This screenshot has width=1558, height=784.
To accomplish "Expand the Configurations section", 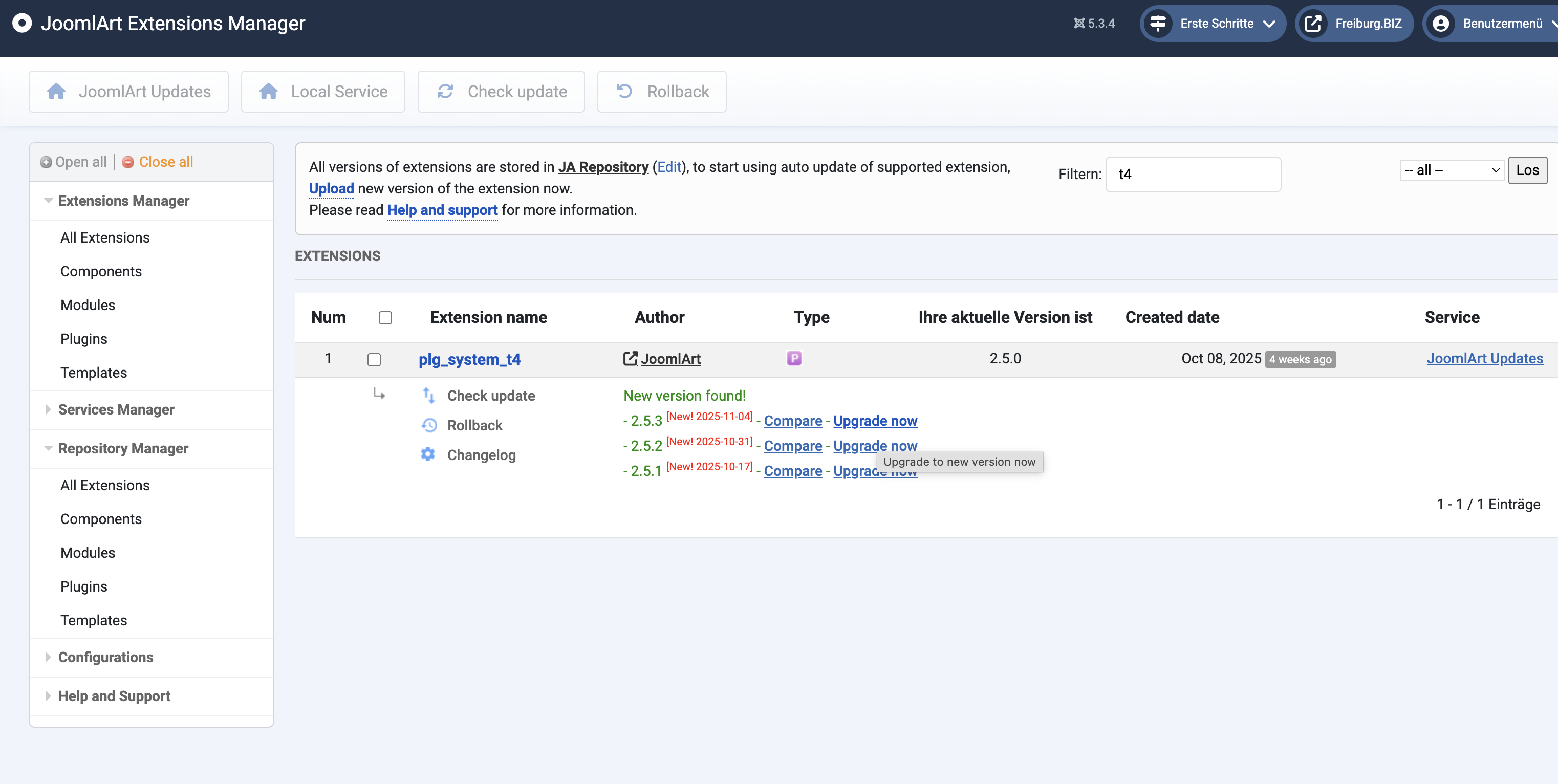I will tap(105, 657).
